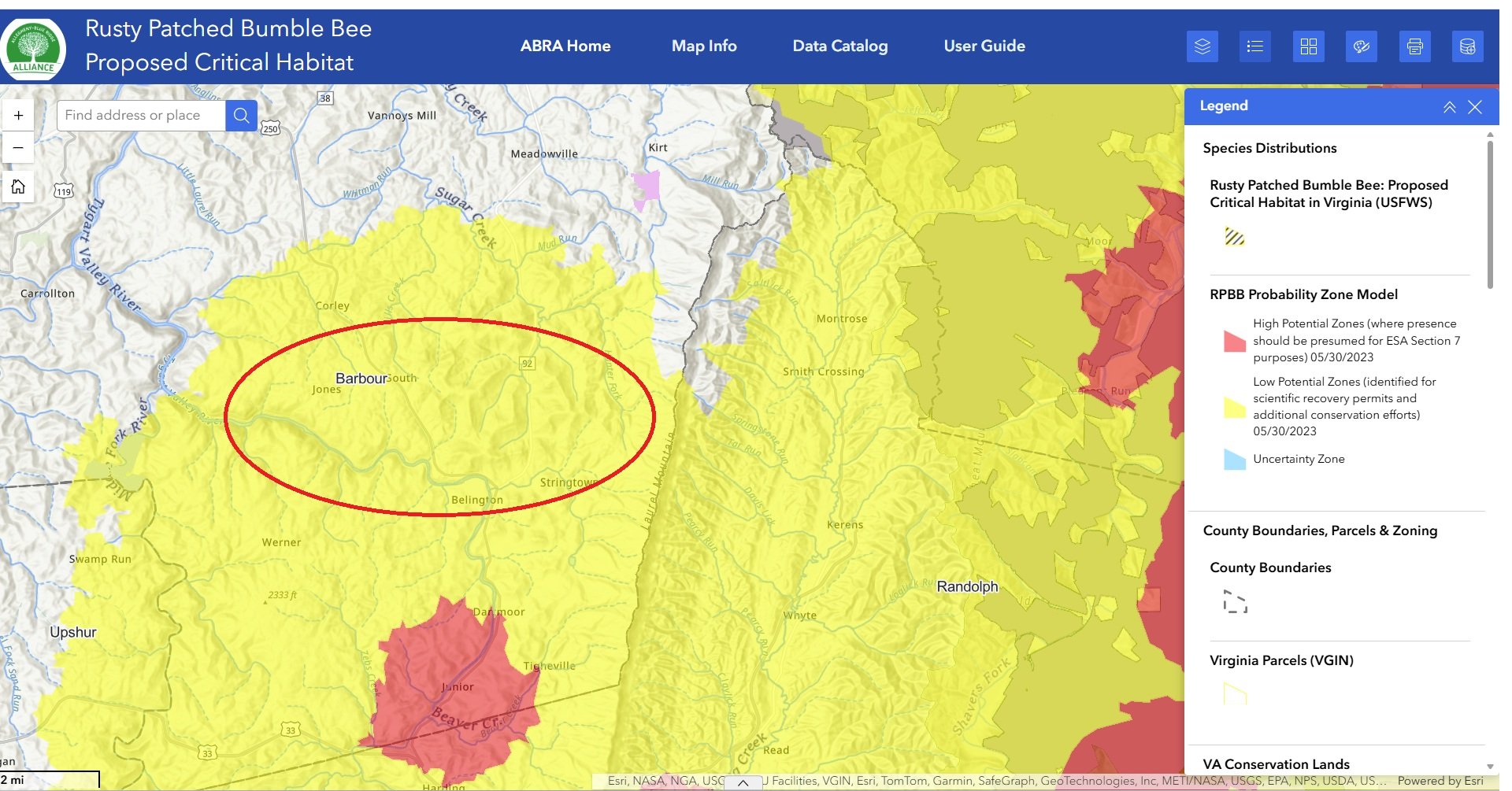This screenshot has width=1512, height=791.
Task: Click the Kerens place label
Action: [x=845, y=525]
